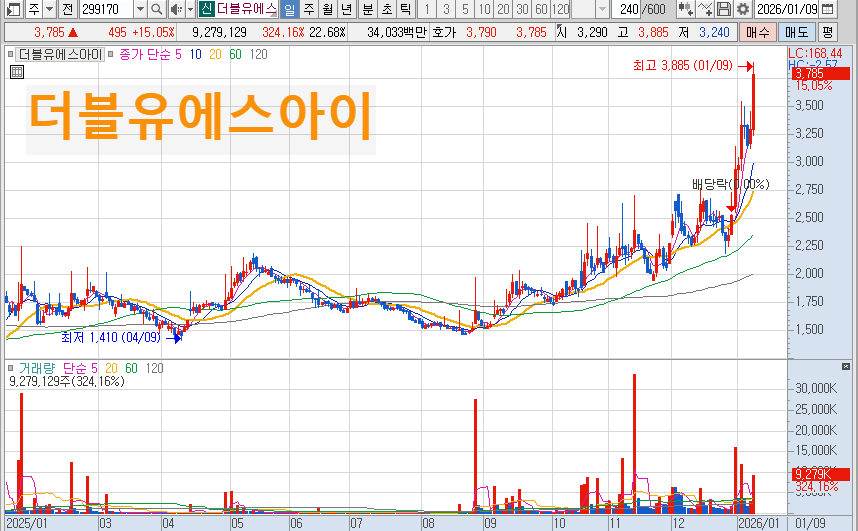Choose the 10 interval button
The width and height of the screenshot is (858, 531).
click(484, 9)
